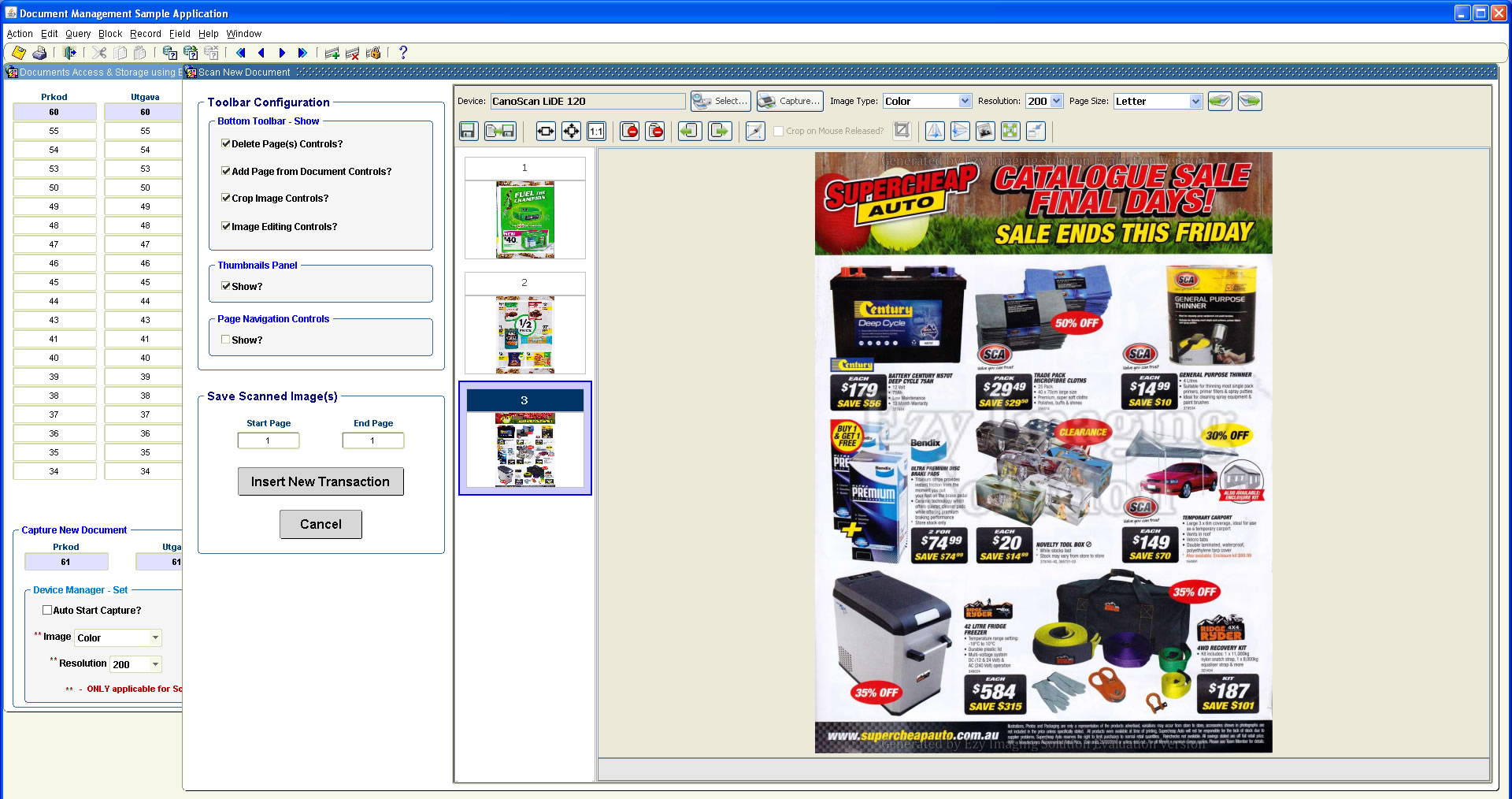Screen dimensions: 1512x799
Task: Toggle Image Editing Controls checkbox
Action: (226, 226)
